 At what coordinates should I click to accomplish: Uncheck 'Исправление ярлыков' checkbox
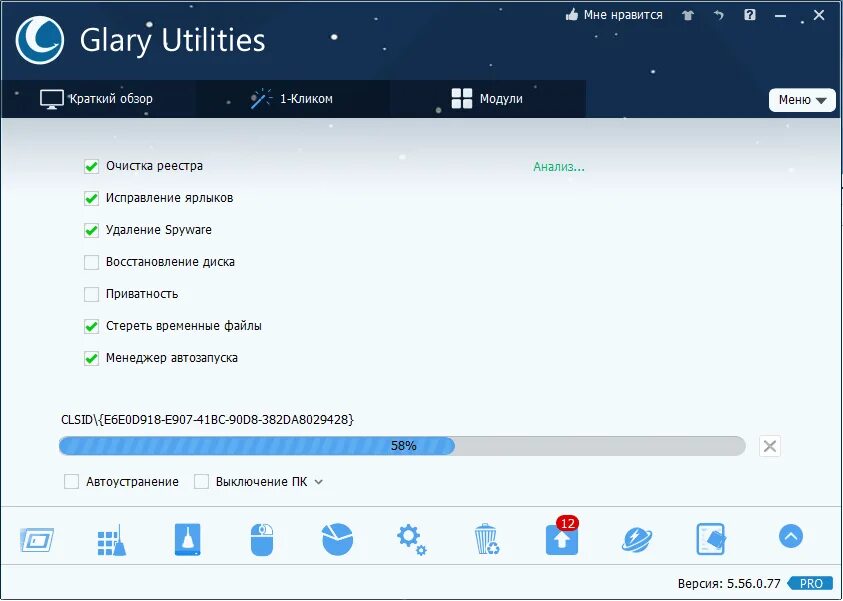click(x=91, y=198)
